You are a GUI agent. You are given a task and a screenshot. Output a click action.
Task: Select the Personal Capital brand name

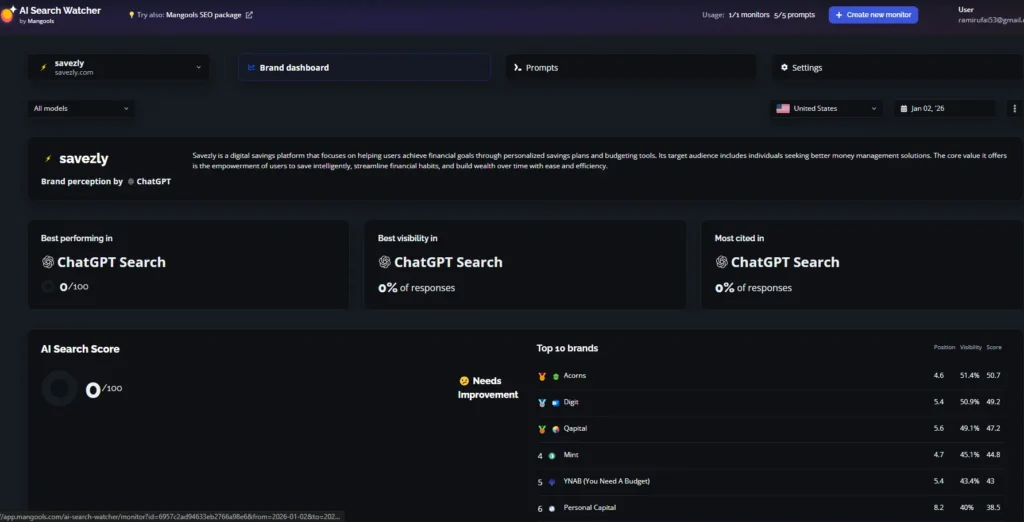coord(590,507)
